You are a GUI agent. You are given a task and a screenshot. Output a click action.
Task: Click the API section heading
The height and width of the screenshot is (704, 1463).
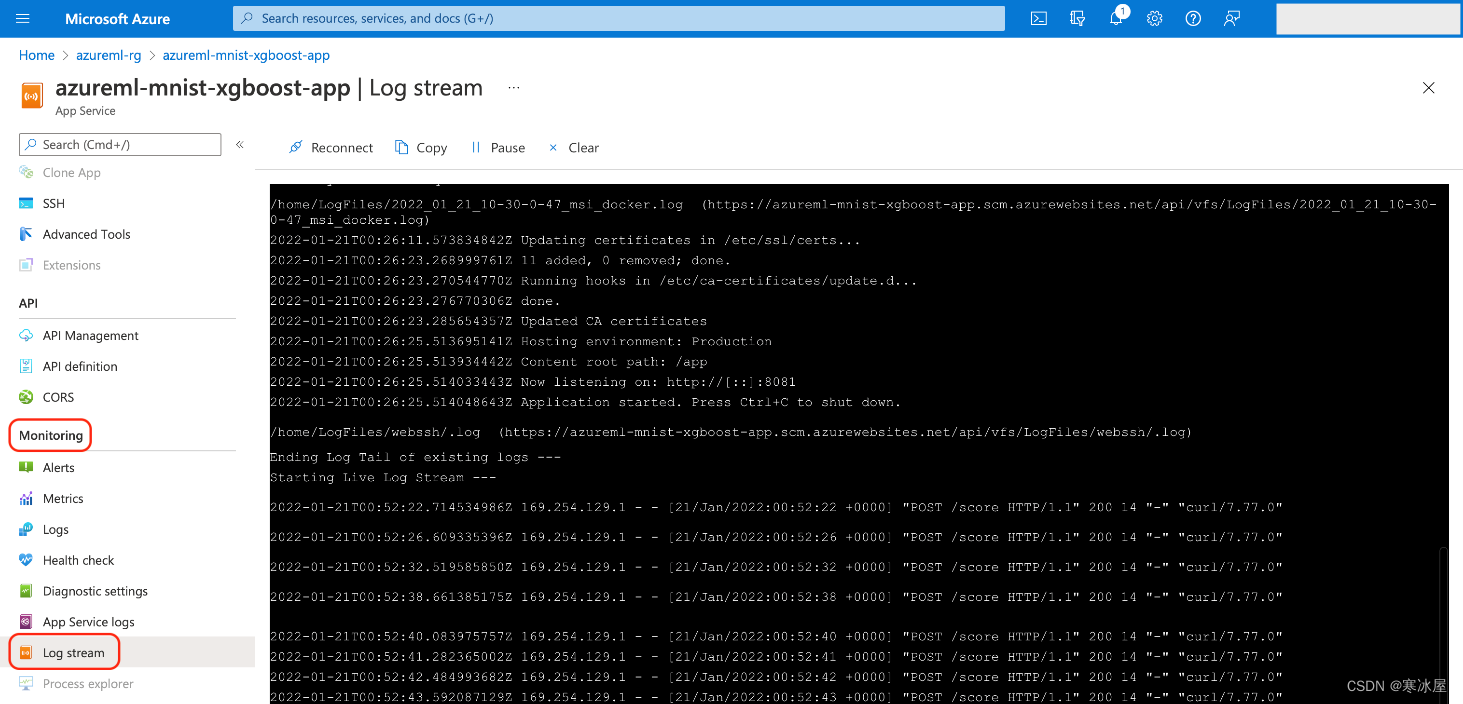[29, 303]
